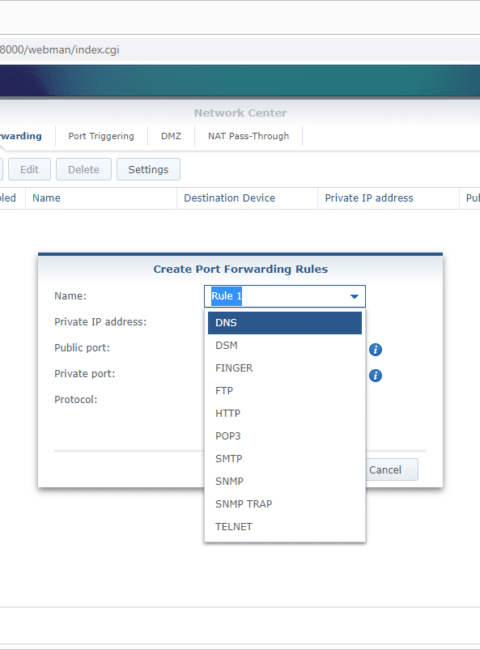Image resolution: width=480 pixels, height=650 pixels.
Task: Click the Settings button
Action: (x=148, y=170)
